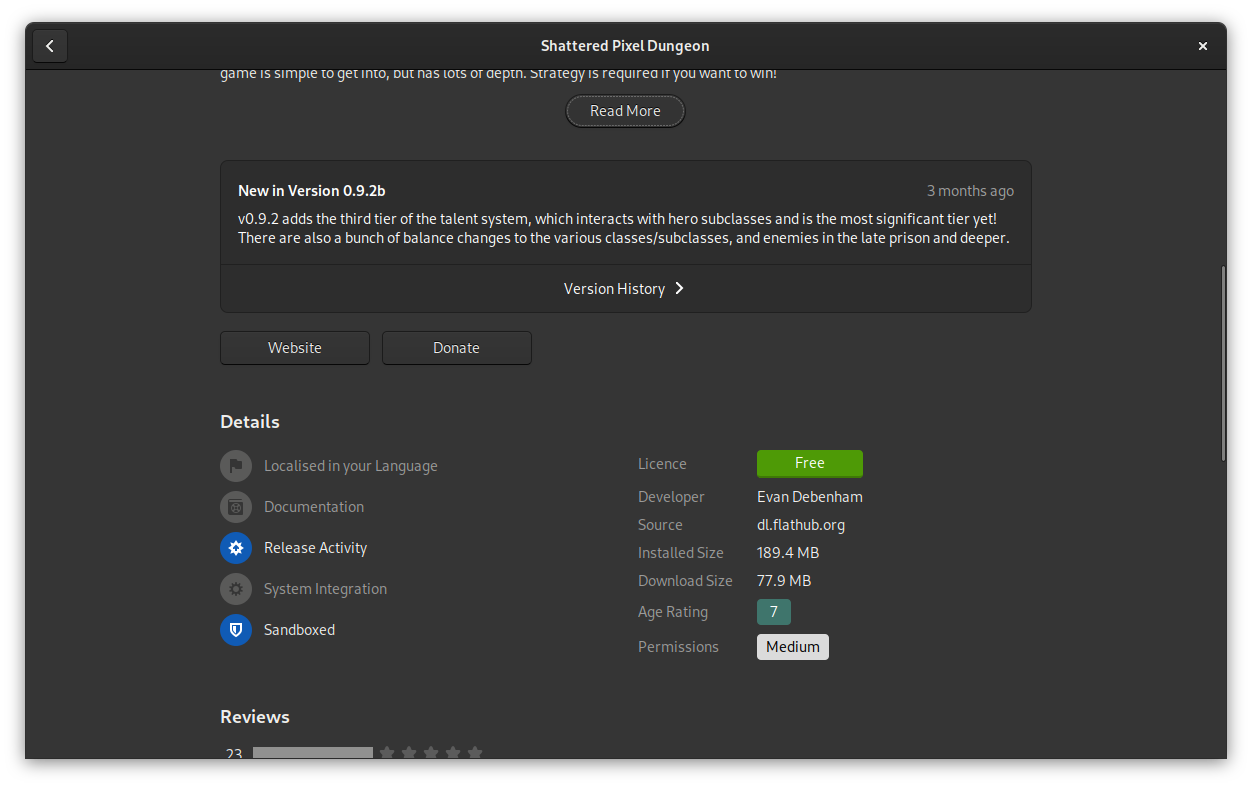Image resolution: width=1252 pixels, height=787 pixels.
Task: Click the 'New in Version 0.9.2b' heading
Action: 312,191
